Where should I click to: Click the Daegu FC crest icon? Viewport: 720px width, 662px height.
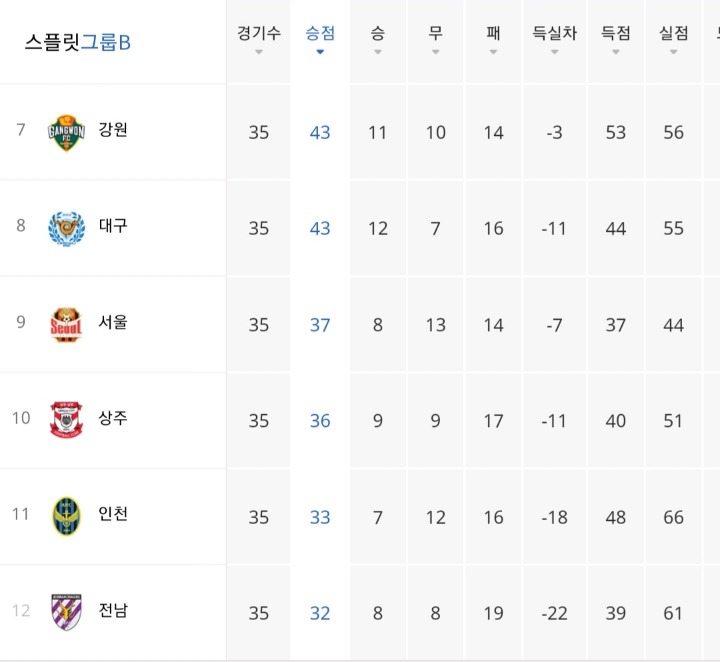click(x=67, y=229)
